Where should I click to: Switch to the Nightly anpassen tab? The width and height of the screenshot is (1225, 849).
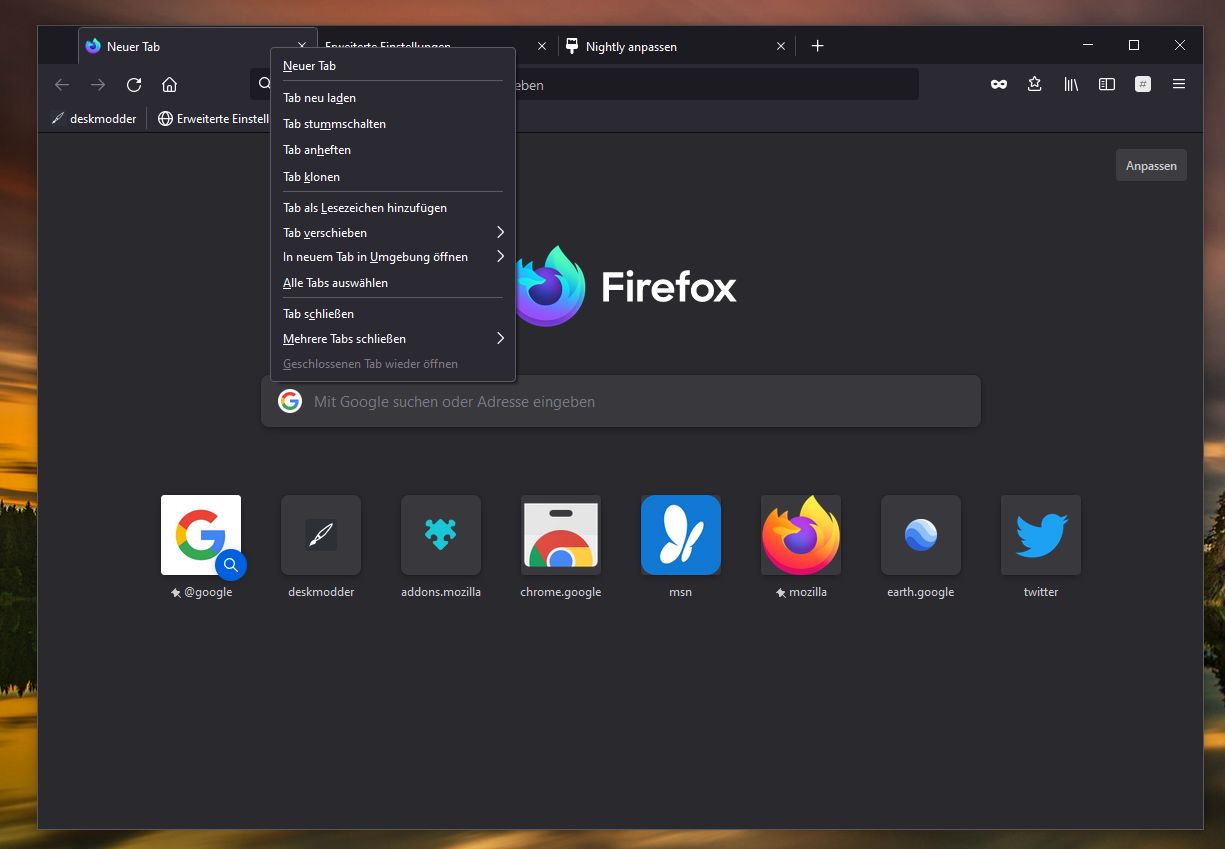677,46
